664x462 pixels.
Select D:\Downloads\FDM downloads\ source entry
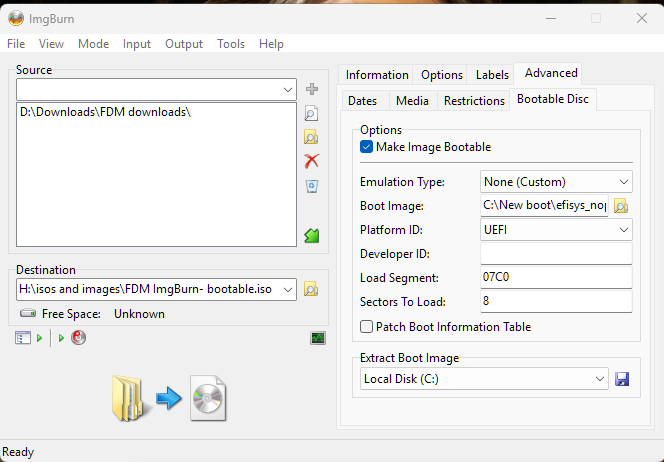click(105, 112)
